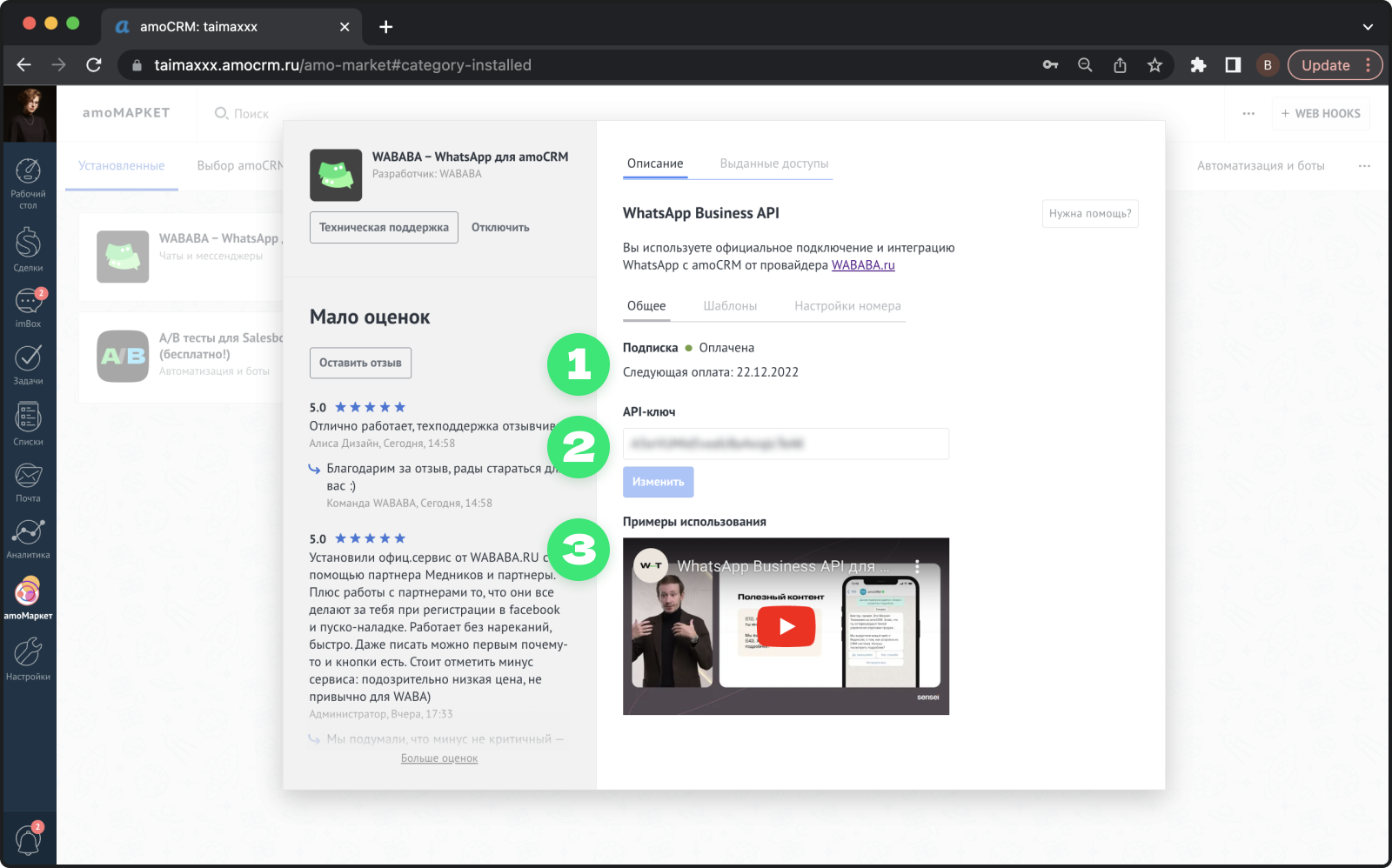The width and height of the screenshot is (1392, 868).
Task: Click the first review's five-star rating
Action: (x=370, y=407)
